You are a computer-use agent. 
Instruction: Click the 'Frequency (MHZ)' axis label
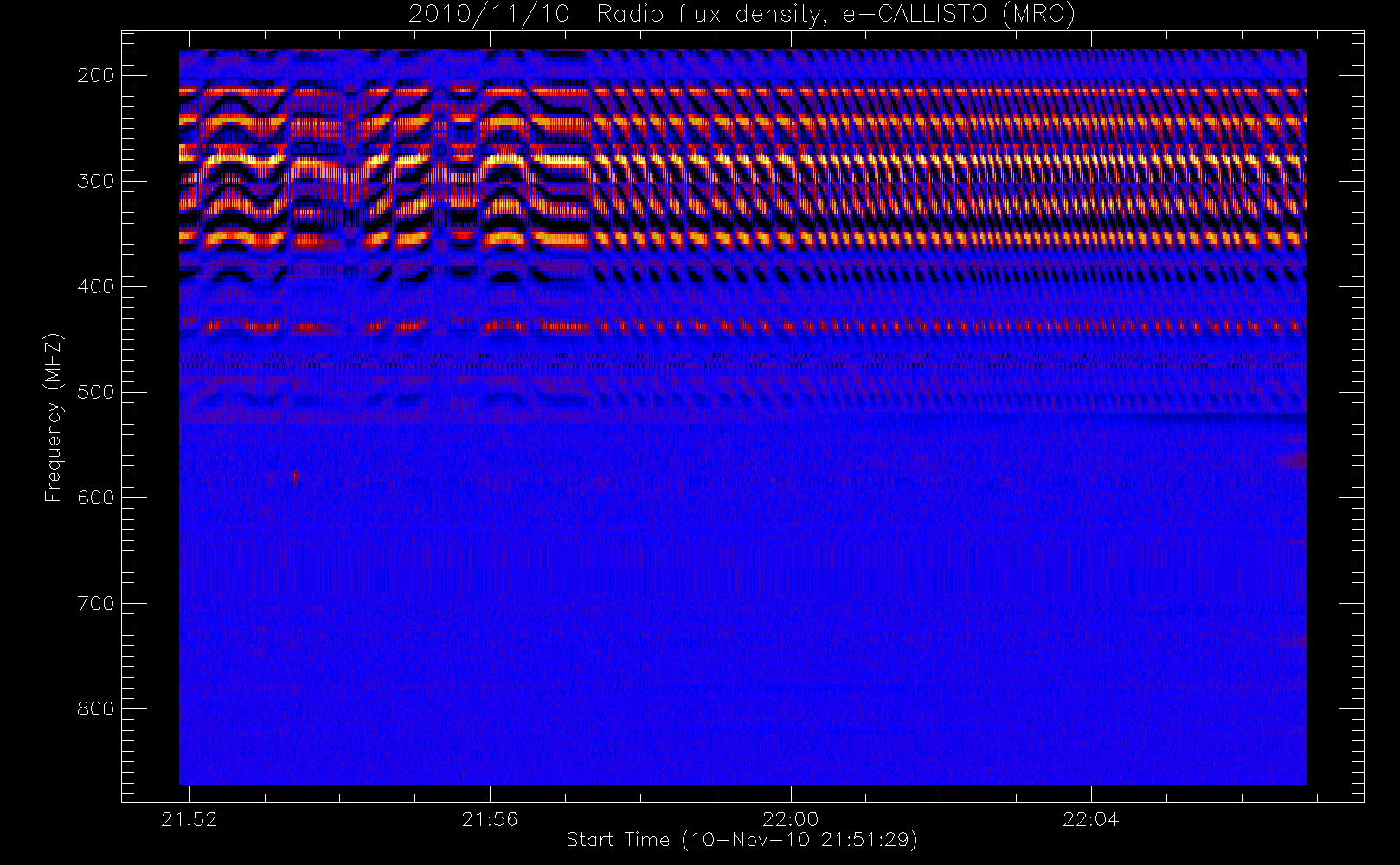(54, 417)
